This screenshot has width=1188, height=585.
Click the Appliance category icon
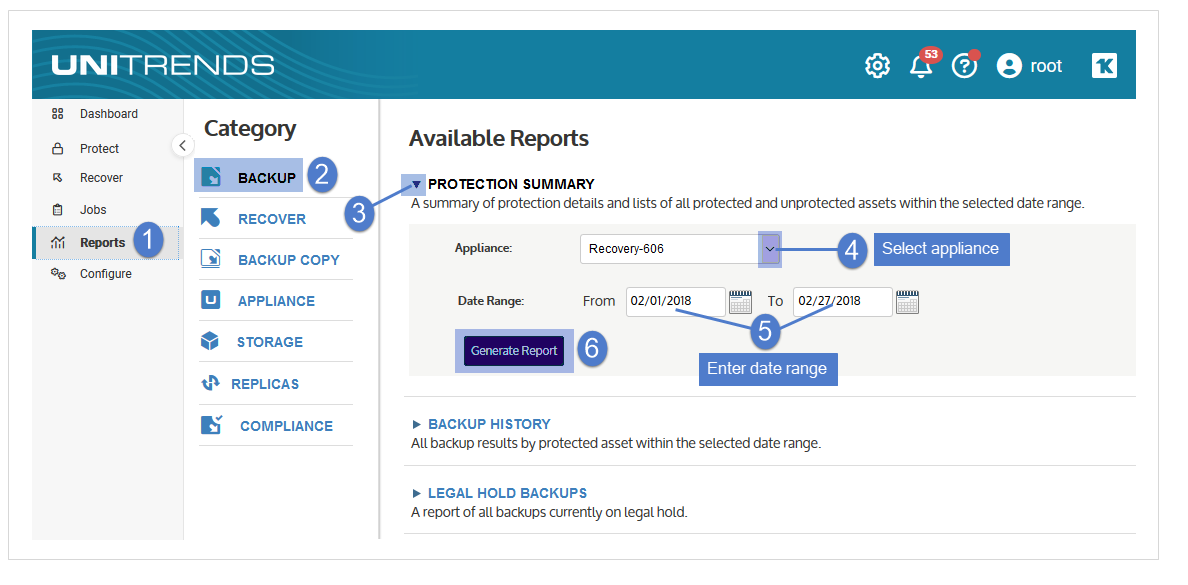[211, 300]
